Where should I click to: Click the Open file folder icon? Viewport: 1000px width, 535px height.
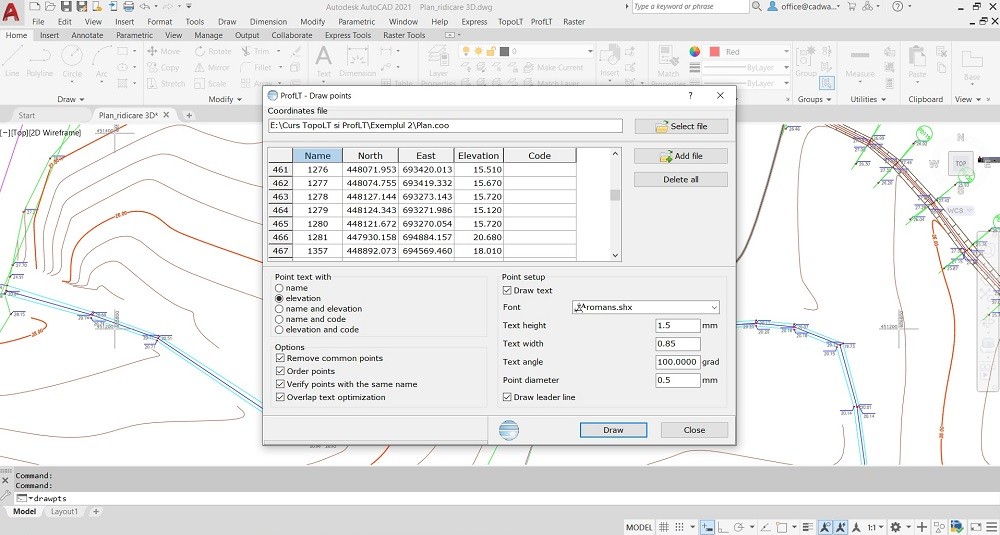(50, 6)
